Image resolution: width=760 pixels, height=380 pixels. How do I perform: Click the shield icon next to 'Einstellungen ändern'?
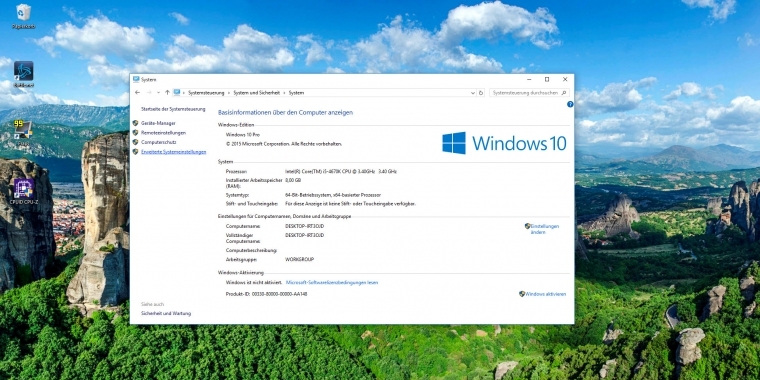527,226
